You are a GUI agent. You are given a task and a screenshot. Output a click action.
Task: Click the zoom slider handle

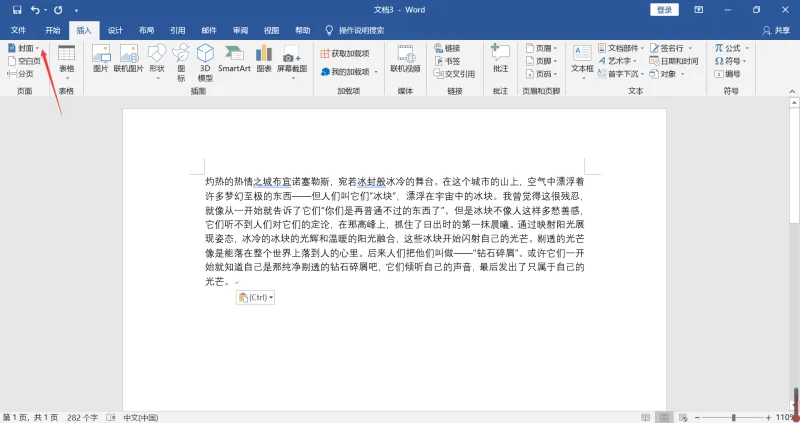(x=734, y=417)
